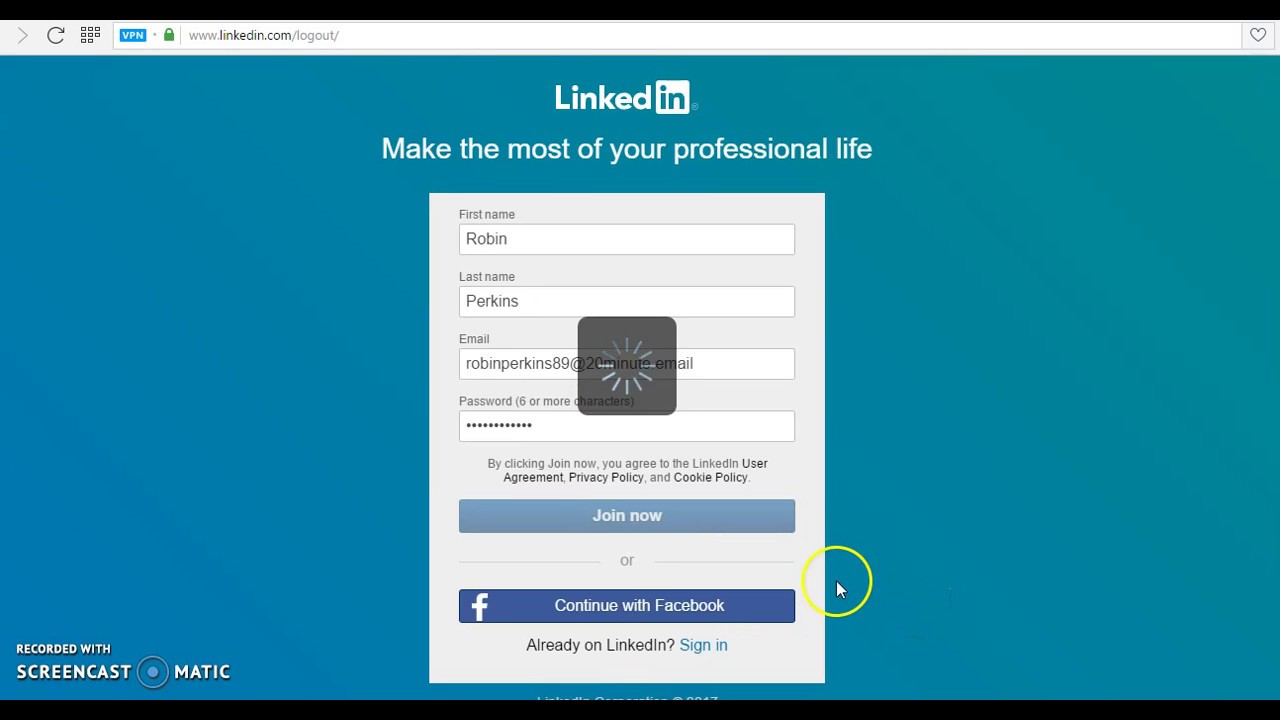Click the LinkedIn logo
Screen dimensions: 1280x720
[626, 98]
